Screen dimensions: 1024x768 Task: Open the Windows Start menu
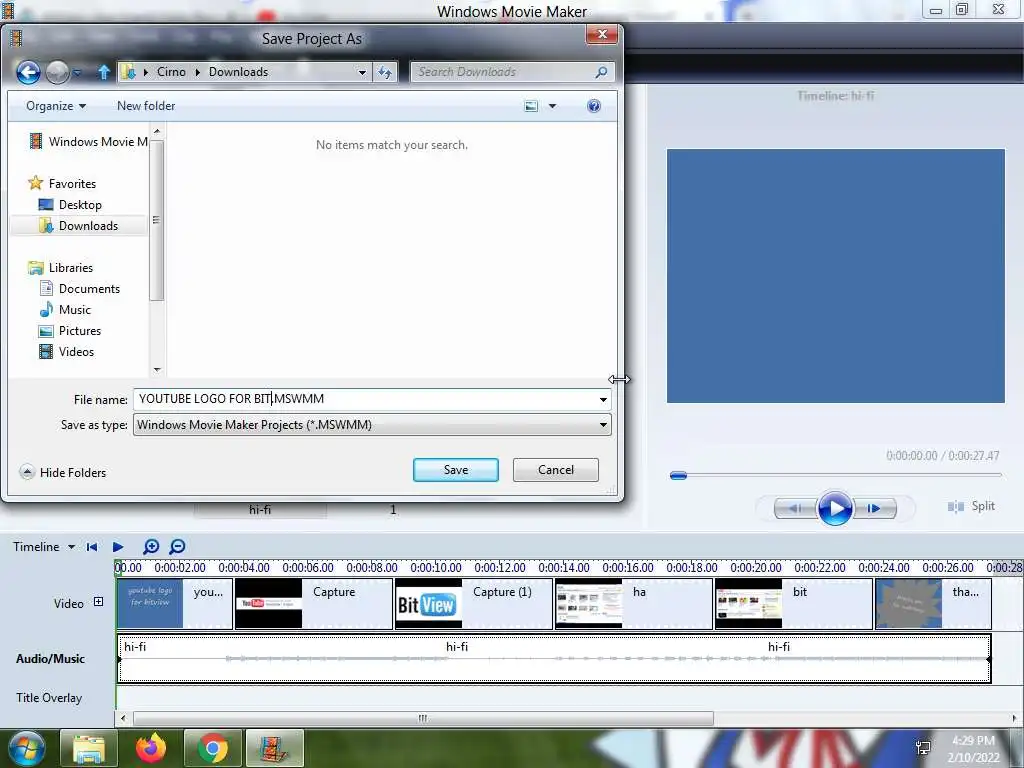click(26, 748)
